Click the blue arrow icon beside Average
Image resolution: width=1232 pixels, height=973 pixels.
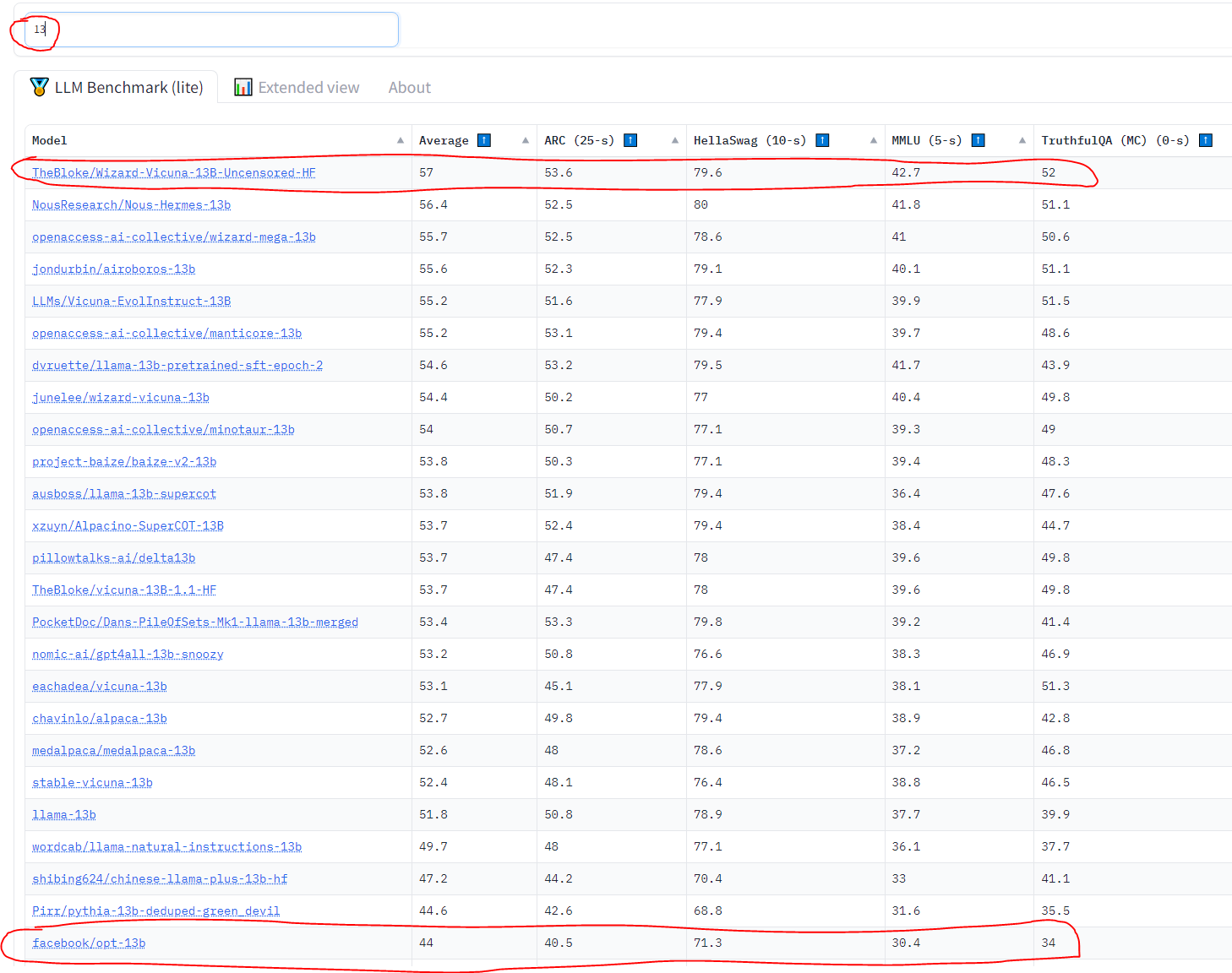click(x=484, y=140)
